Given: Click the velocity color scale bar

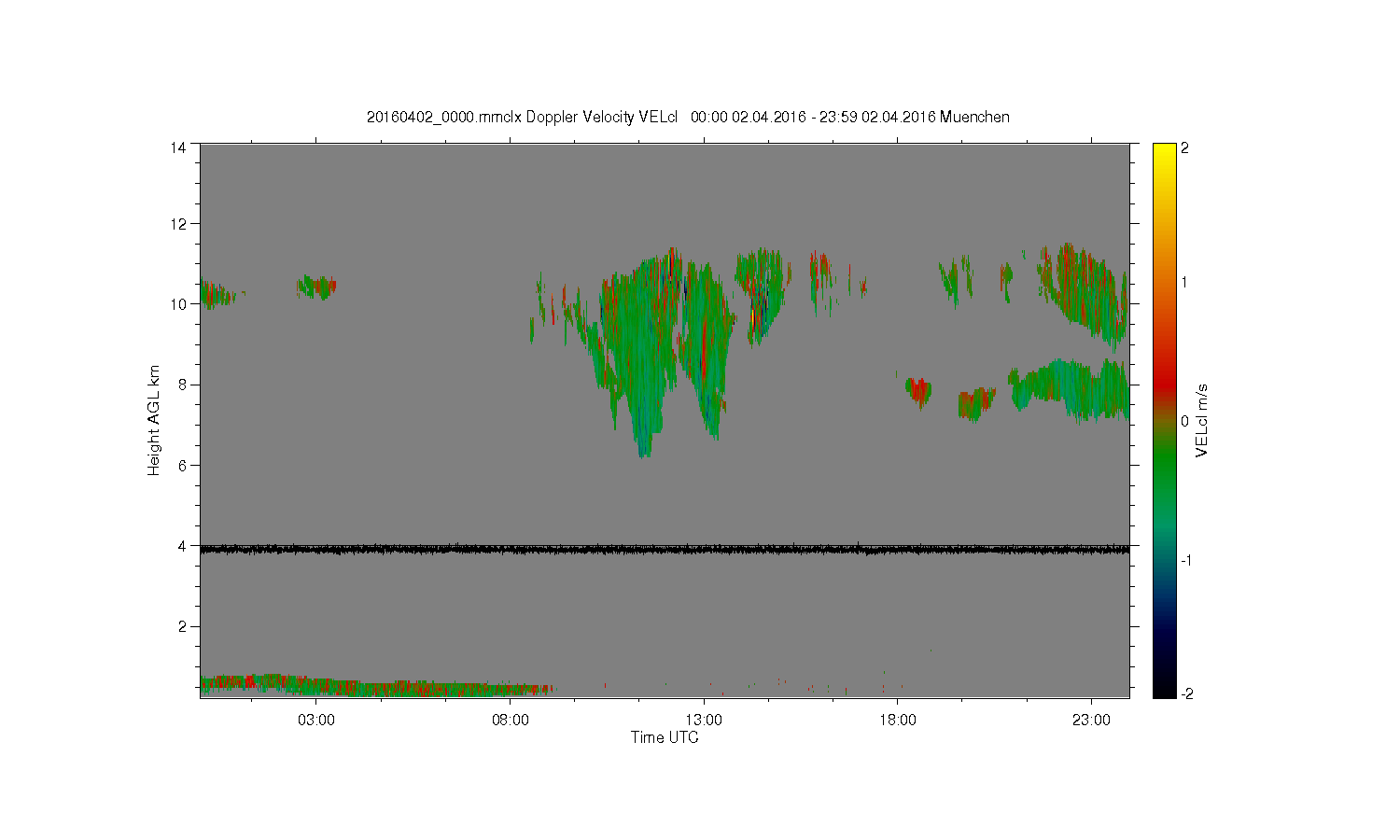Looking at the screenshot, I should [x=1164, y=420].
